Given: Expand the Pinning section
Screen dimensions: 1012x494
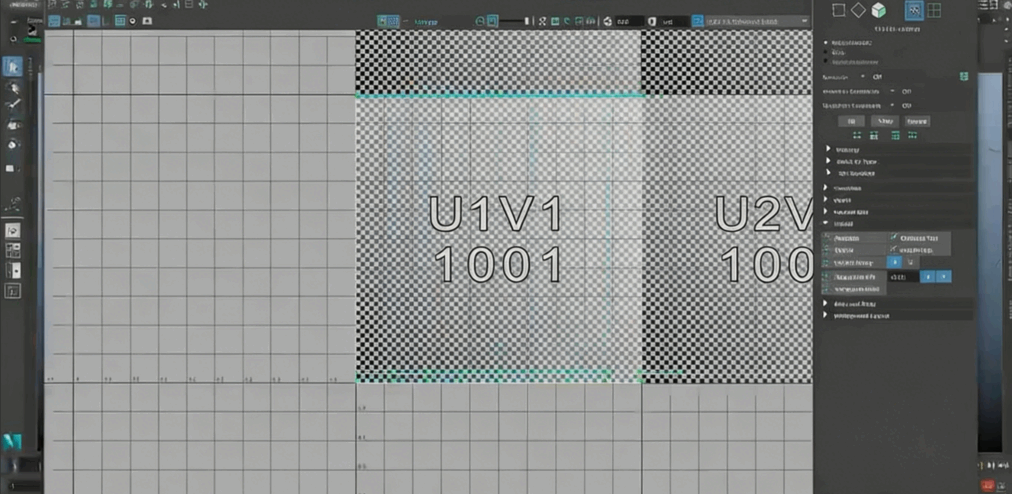Looking at the screenshot, I should pos(828,149).
